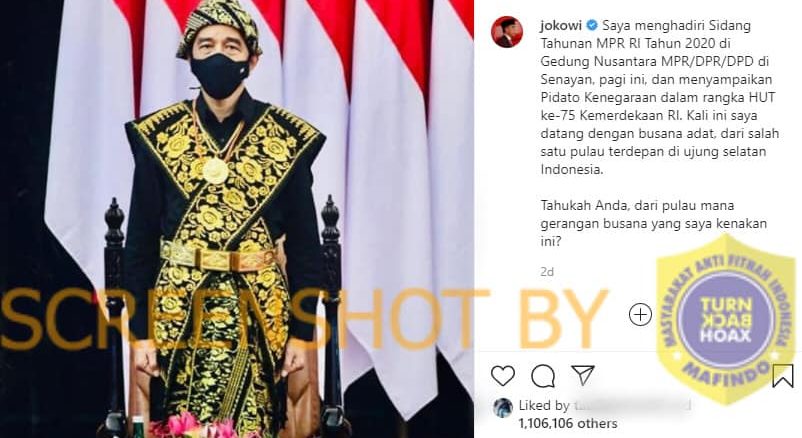Load more comments with the plus circle

coord(640,314)
